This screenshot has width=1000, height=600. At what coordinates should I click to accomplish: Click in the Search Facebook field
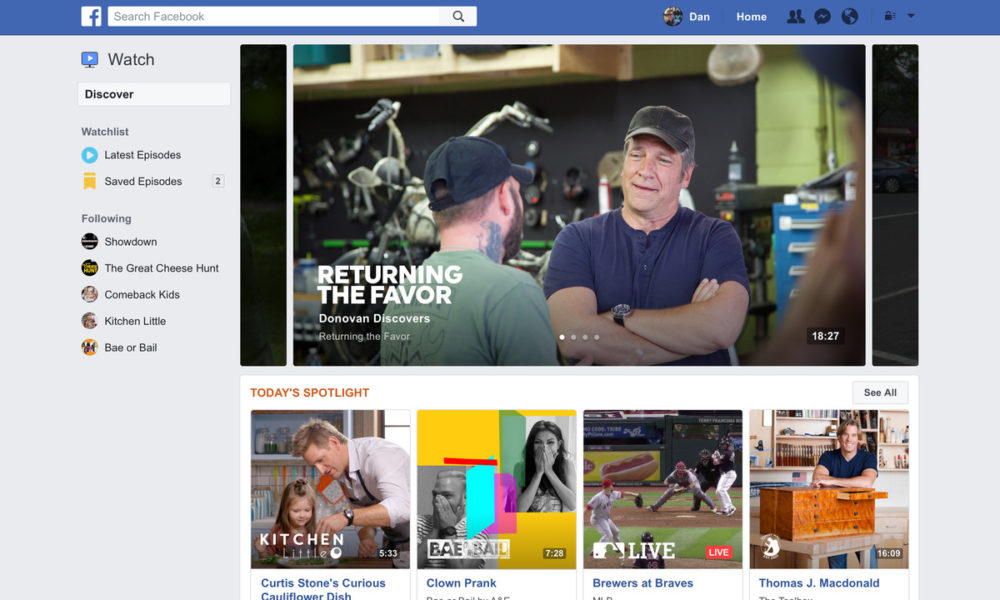pos(275,16)
